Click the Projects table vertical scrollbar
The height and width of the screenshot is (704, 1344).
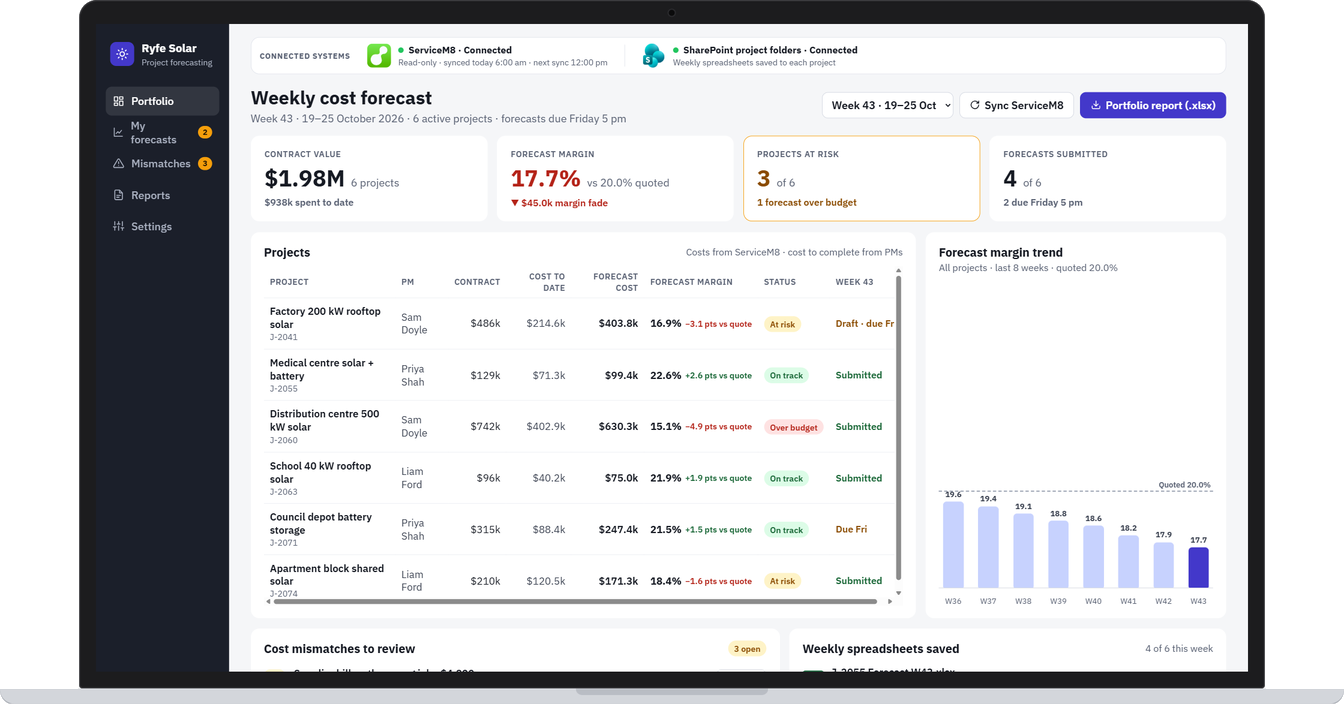(x=898, y=428)
